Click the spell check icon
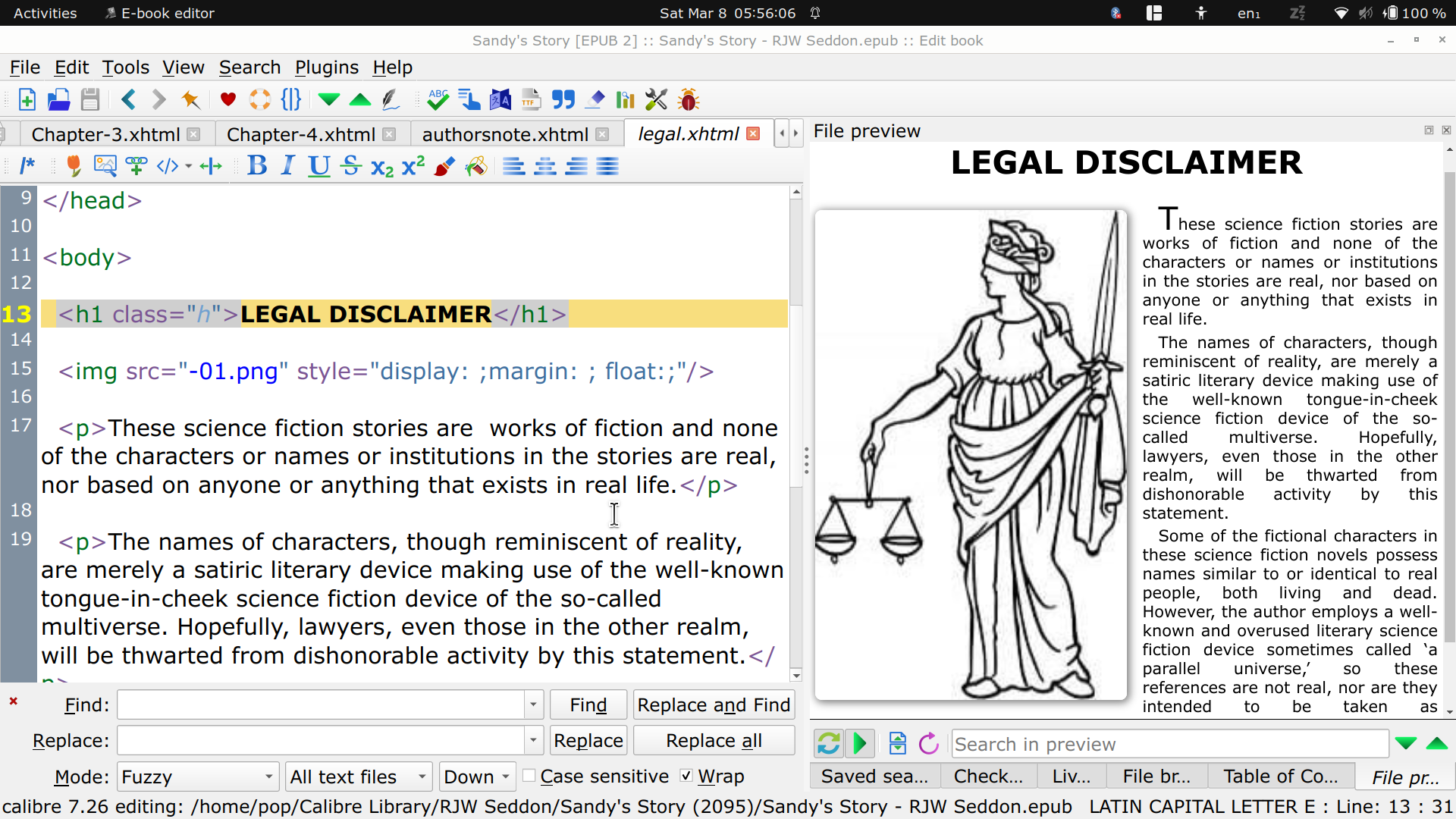Viewport: 1456px width, 819px height. click(x=438, y=99)
